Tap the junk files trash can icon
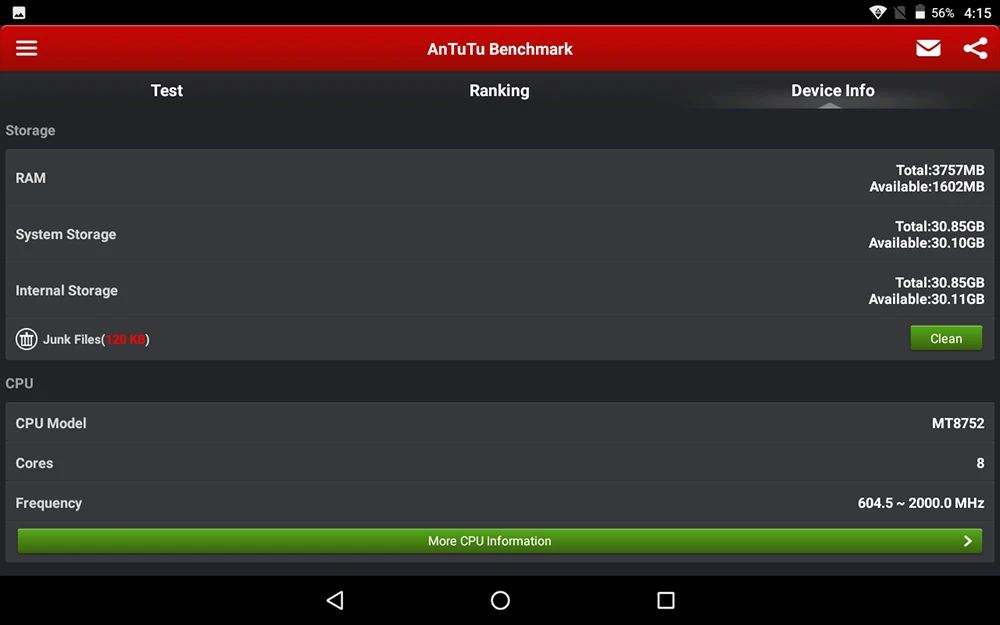This screenshot has height=625, width=1000. pos(27,339)
